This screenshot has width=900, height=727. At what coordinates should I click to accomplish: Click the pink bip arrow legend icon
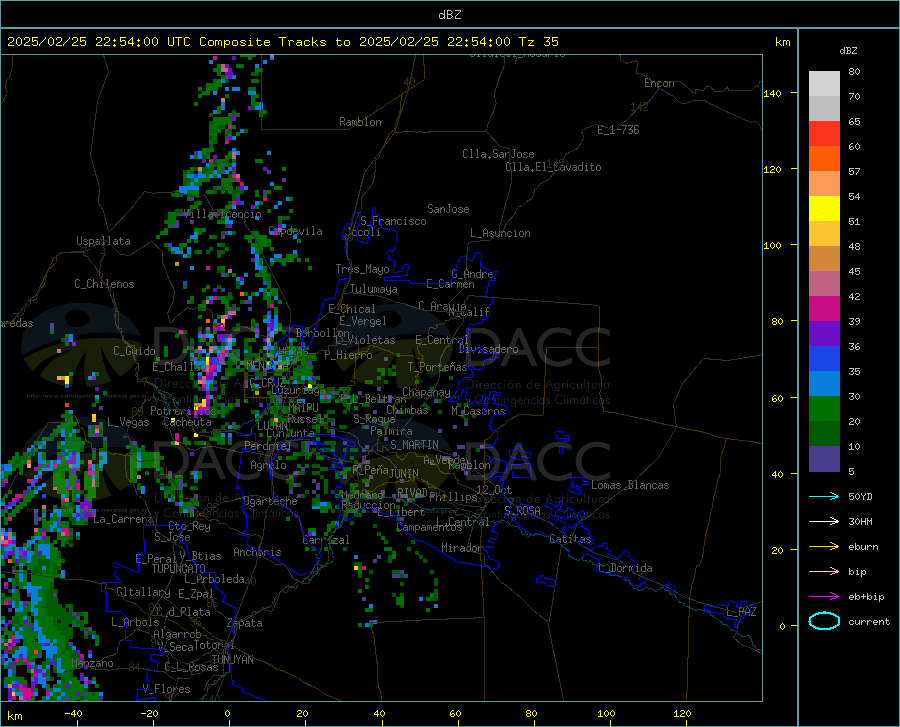tap(824, 572)
